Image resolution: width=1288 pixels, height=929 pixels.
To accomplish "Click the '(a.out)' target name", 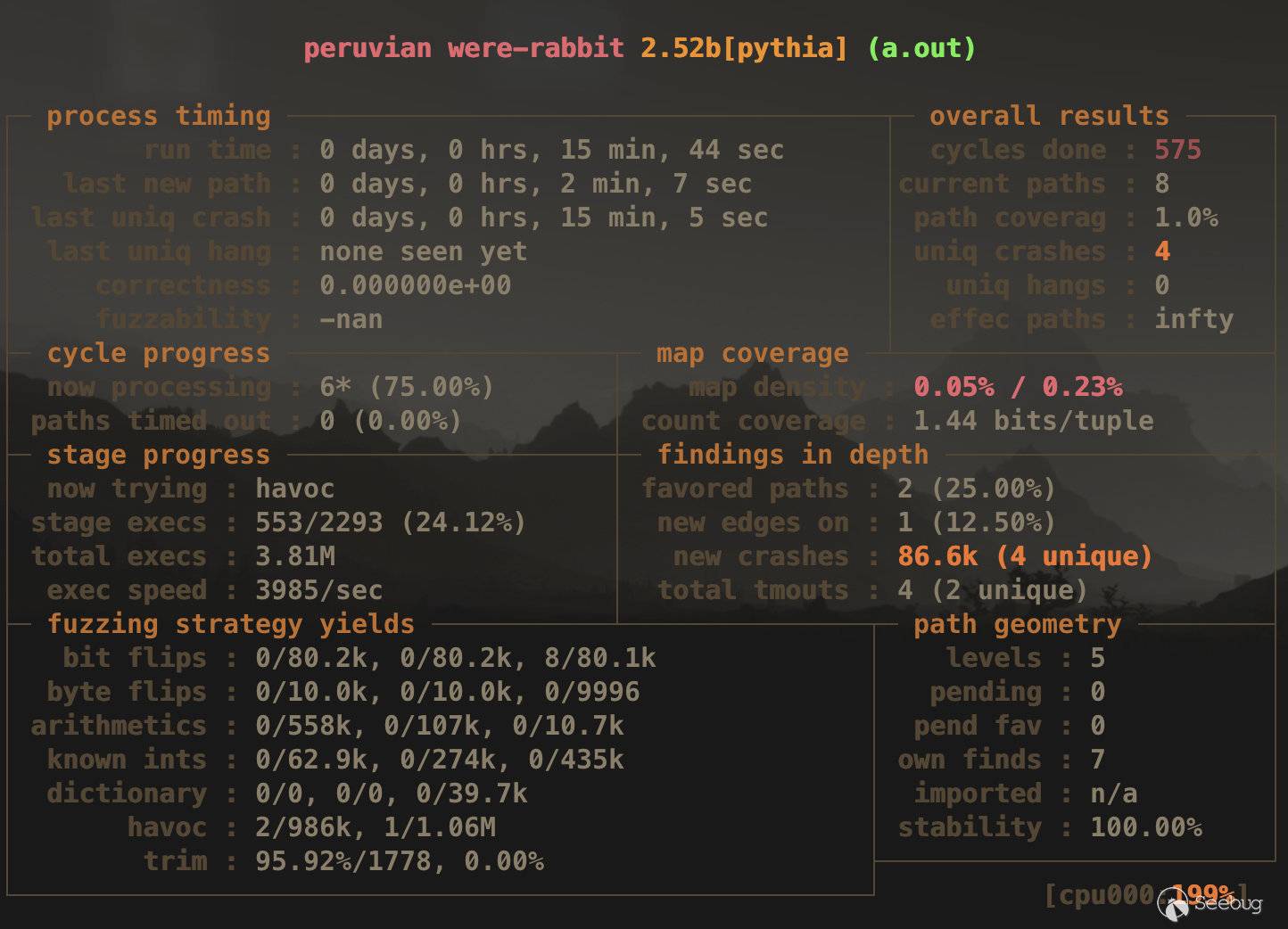I will coord(921,48).
